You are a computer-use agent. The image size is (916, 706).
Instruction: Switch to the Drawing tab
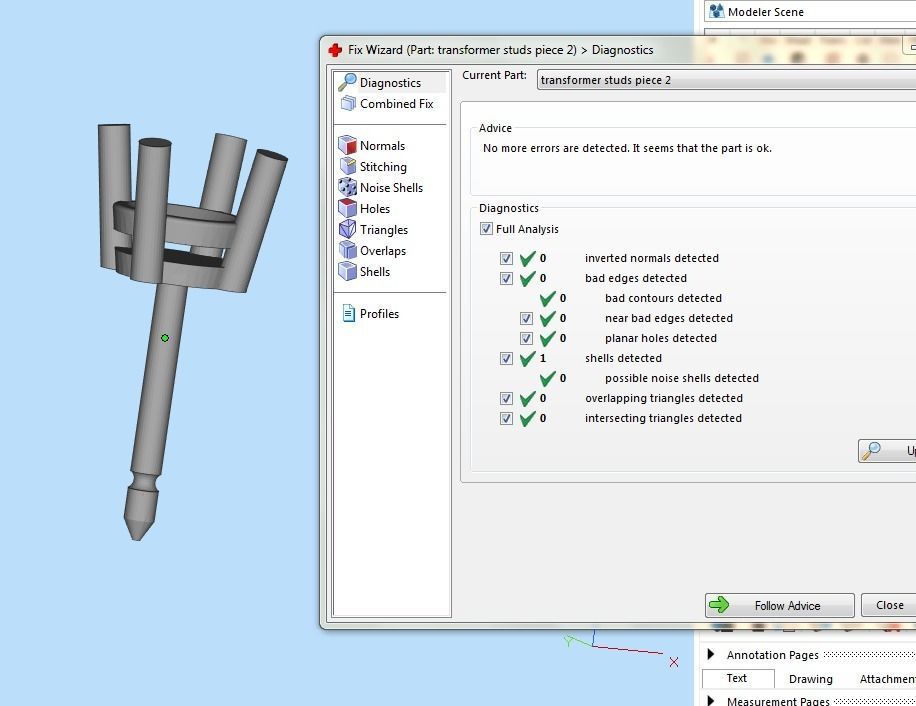pos(810,679)
